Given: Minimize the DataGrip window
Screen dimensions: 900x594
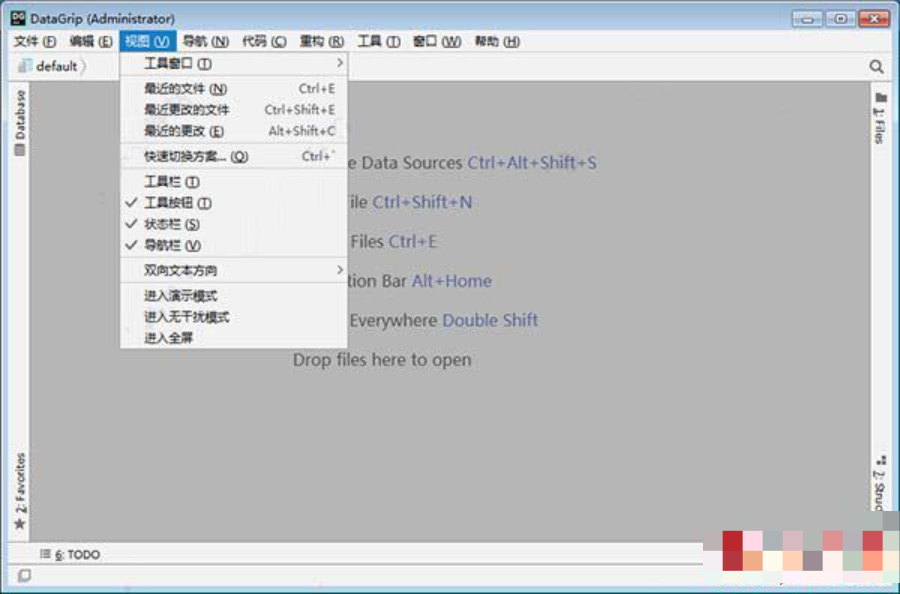Looking at the screenshot, I should point(807,19).
